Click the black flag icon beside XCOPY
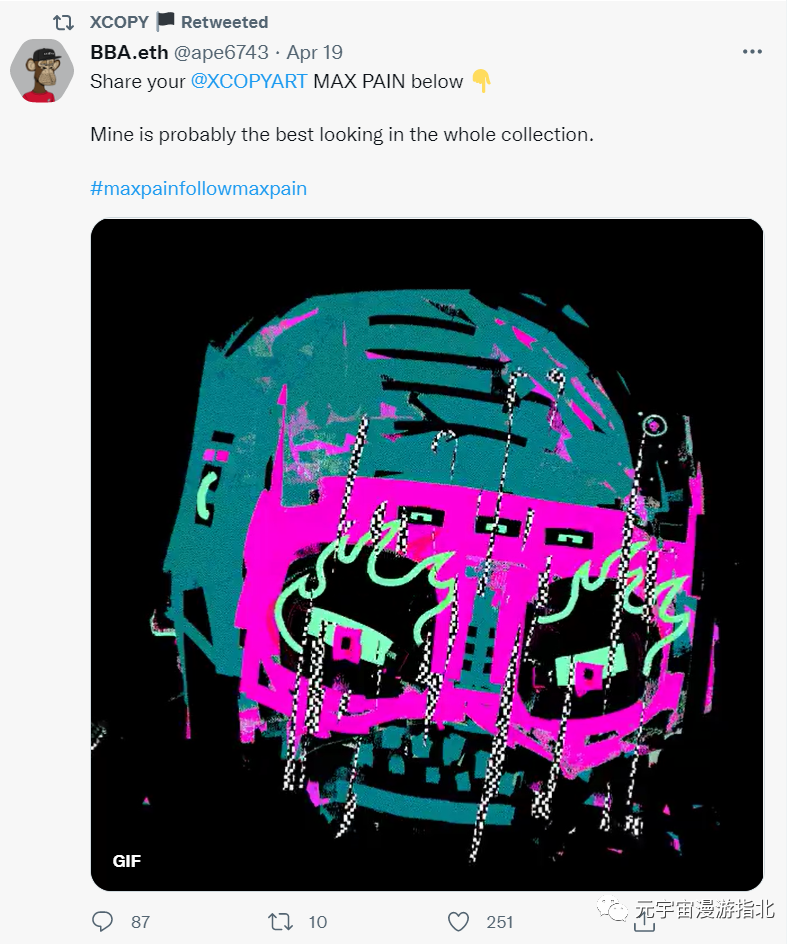The height and width of the screenshot is (944, 800). 165,22
